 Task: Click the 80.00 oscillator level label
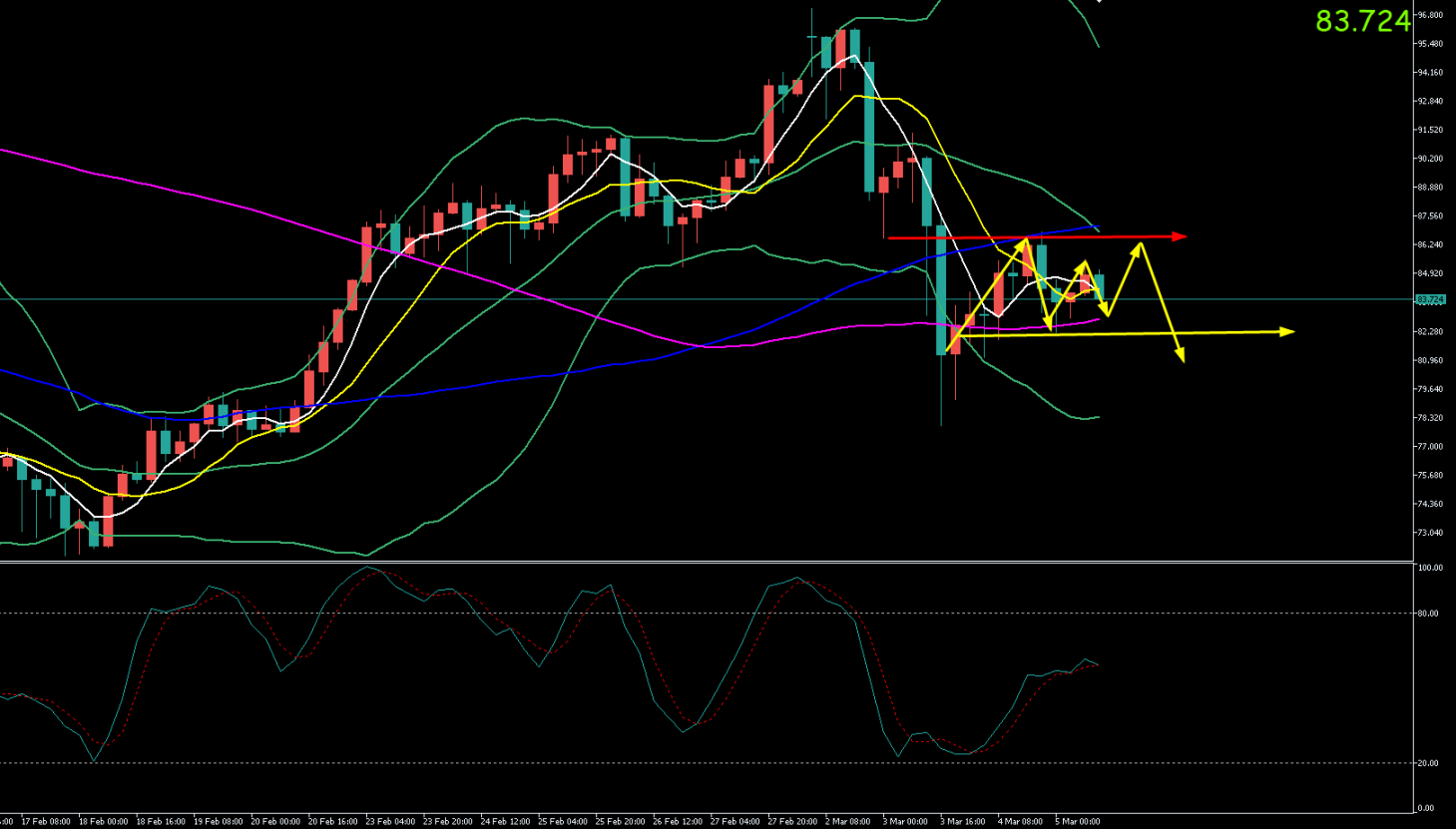pos(1427,614)
